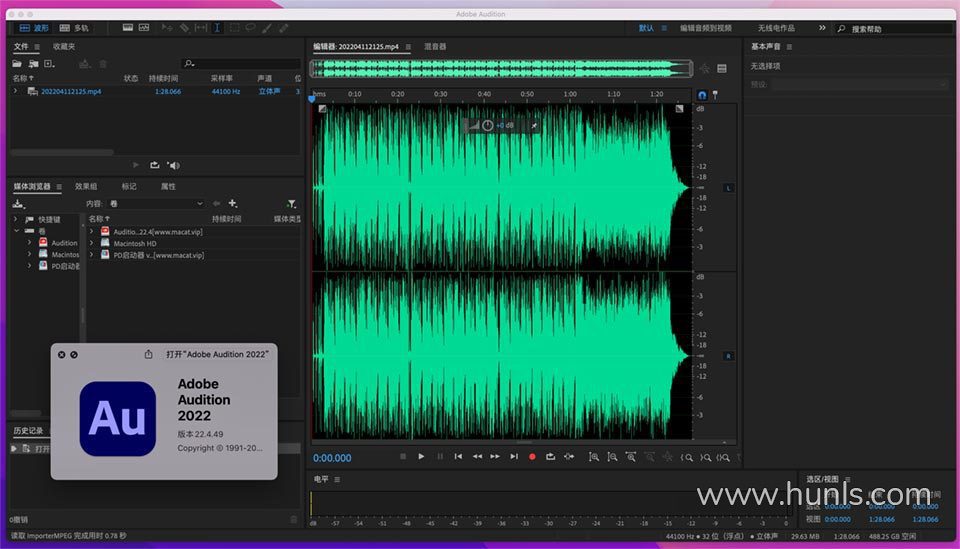Screen dimensions: 960x549
Task: Select the Slip tool in toolbar
Action: coord(200,28)
